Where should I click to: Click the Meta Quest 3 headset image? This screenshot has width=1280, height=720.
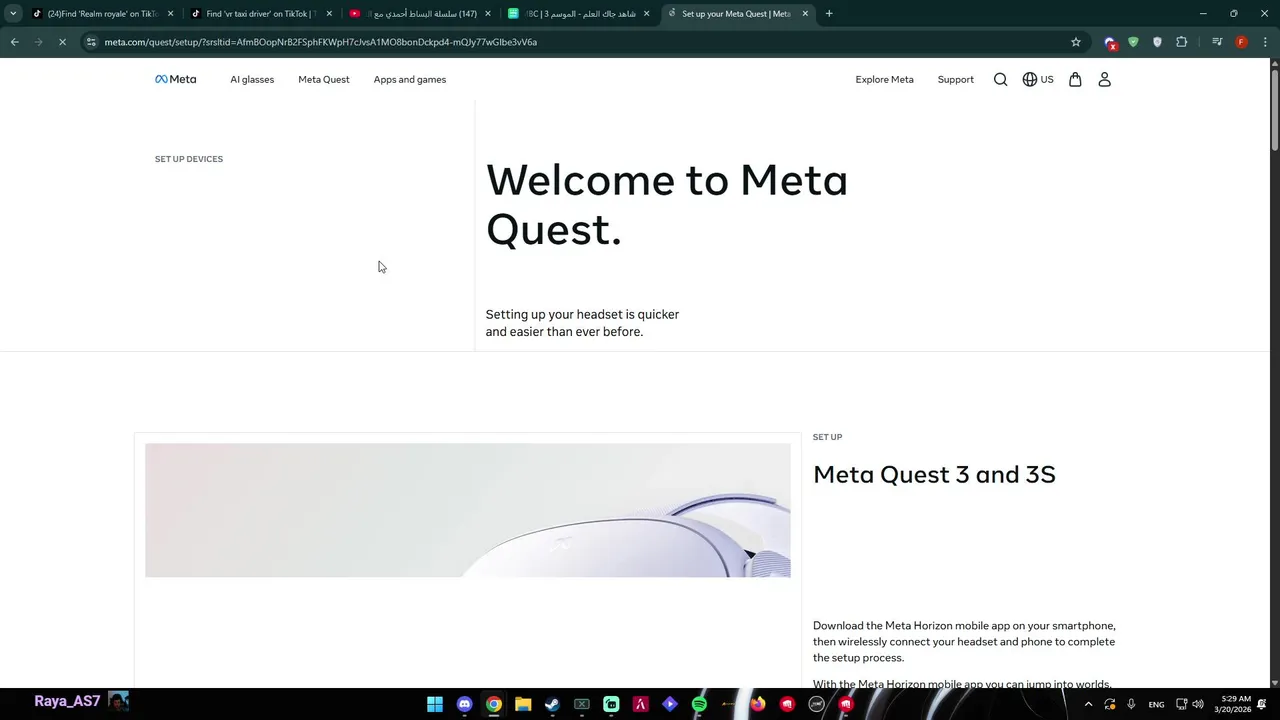point(468,510)
